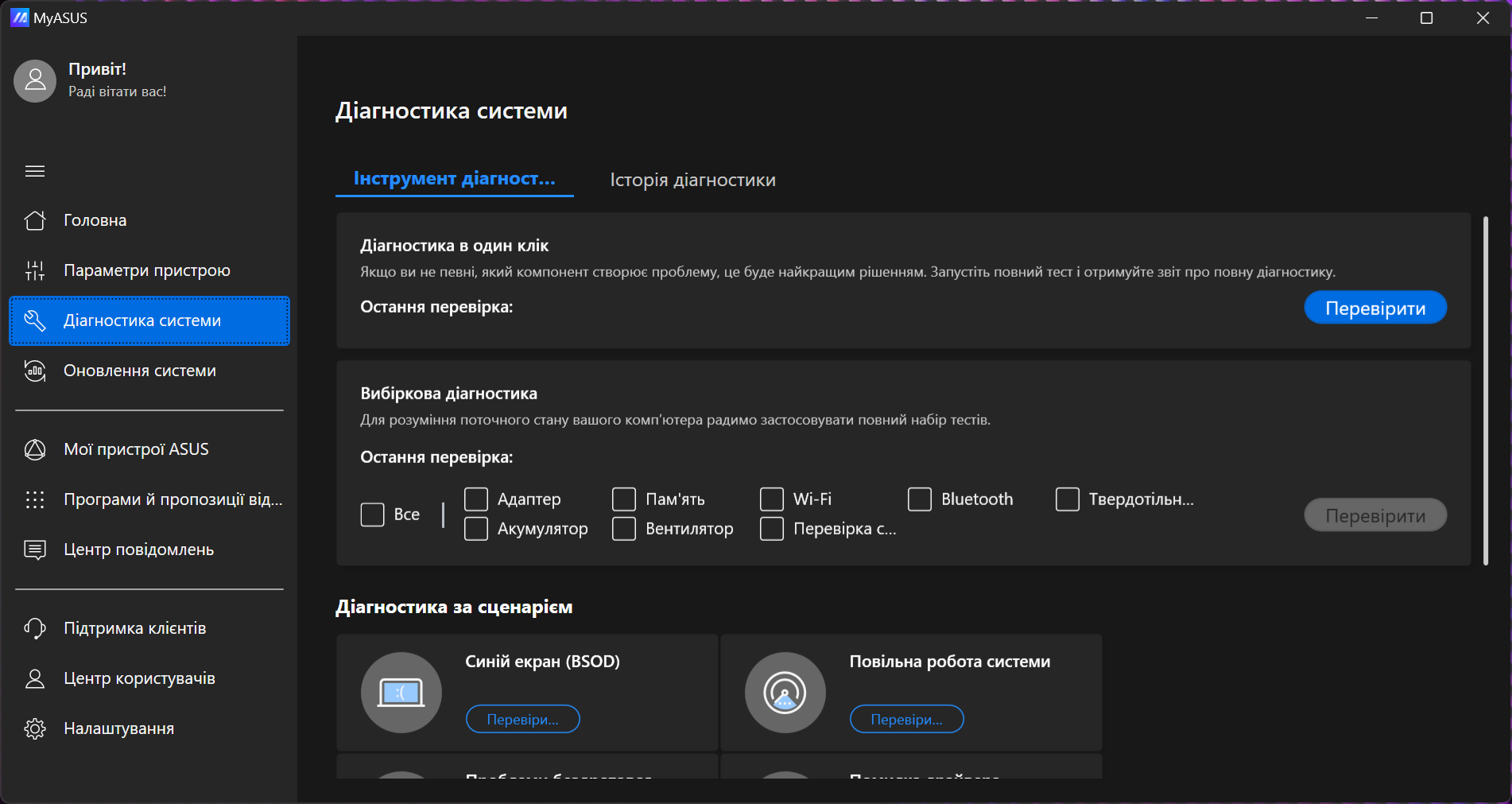This screenshot has height=804, width=1512.
Task: Open Мої пристрої ASUS in sidebar
Action: point(149,449)
